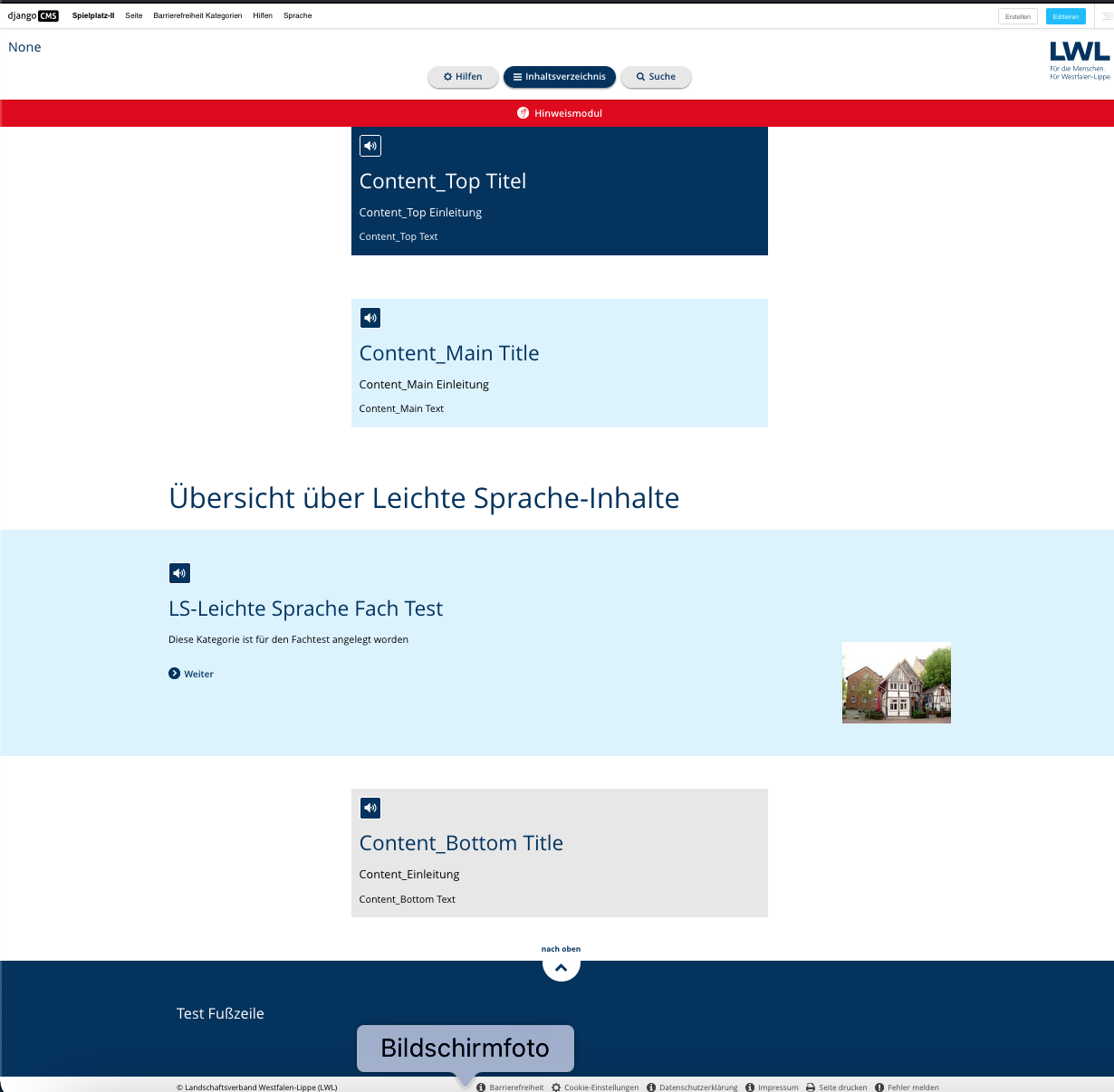Open the Seite menu in CMS toolbar
The width and height of the screenshot is (1114, 1092).
pos(134,15)
